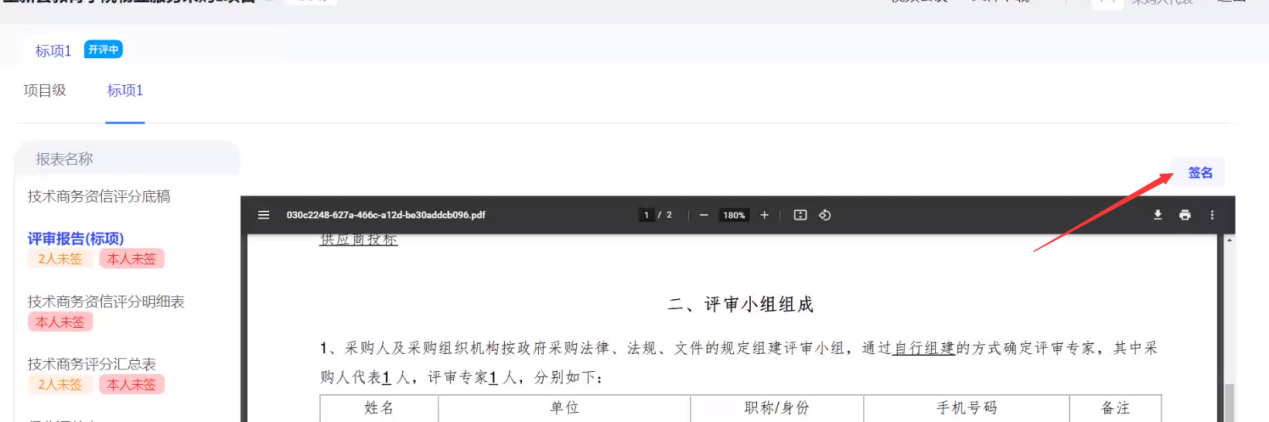Zoom out the PDF with minus icon
The image size is (1269, 422).
pyautogui.click(x=704, y=215)
